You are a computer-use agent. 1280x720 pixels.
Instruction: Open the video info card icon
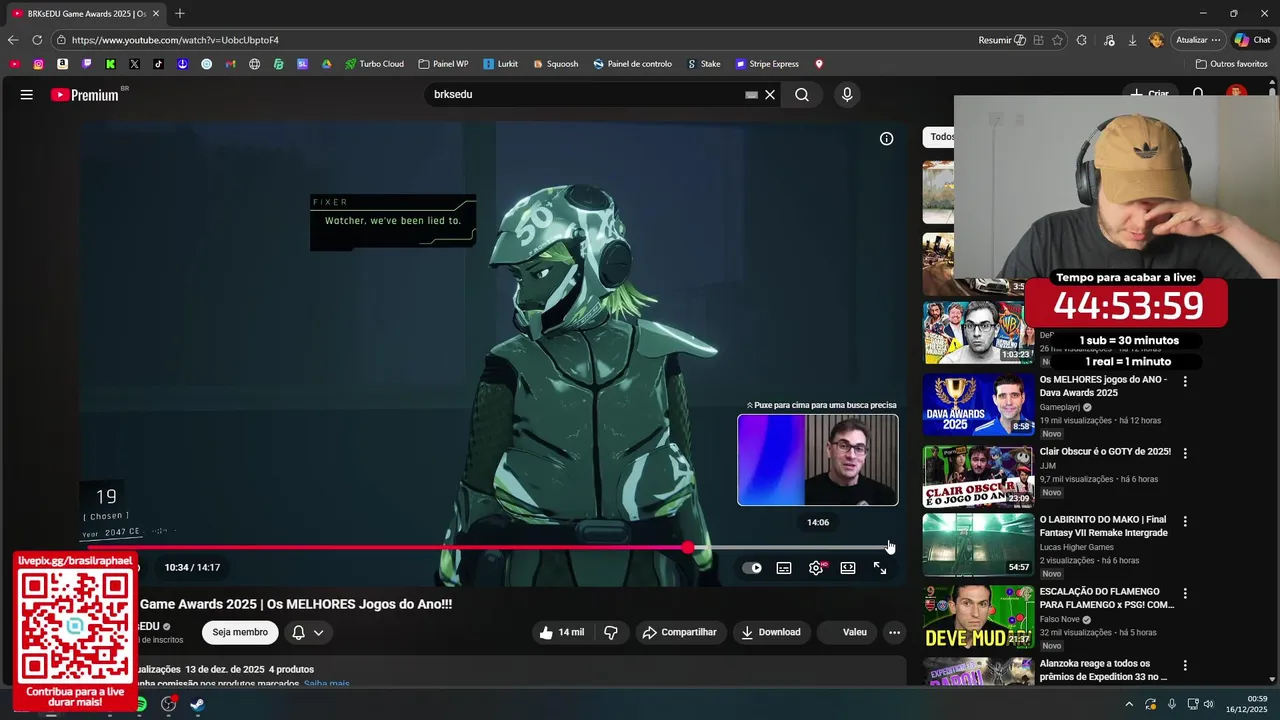point(886,139)
